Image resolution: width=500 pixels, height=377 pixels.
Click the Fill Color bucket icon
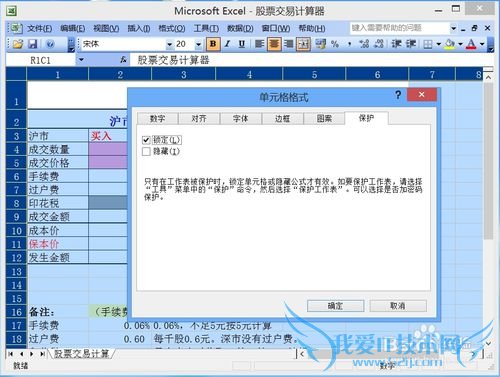450,44
